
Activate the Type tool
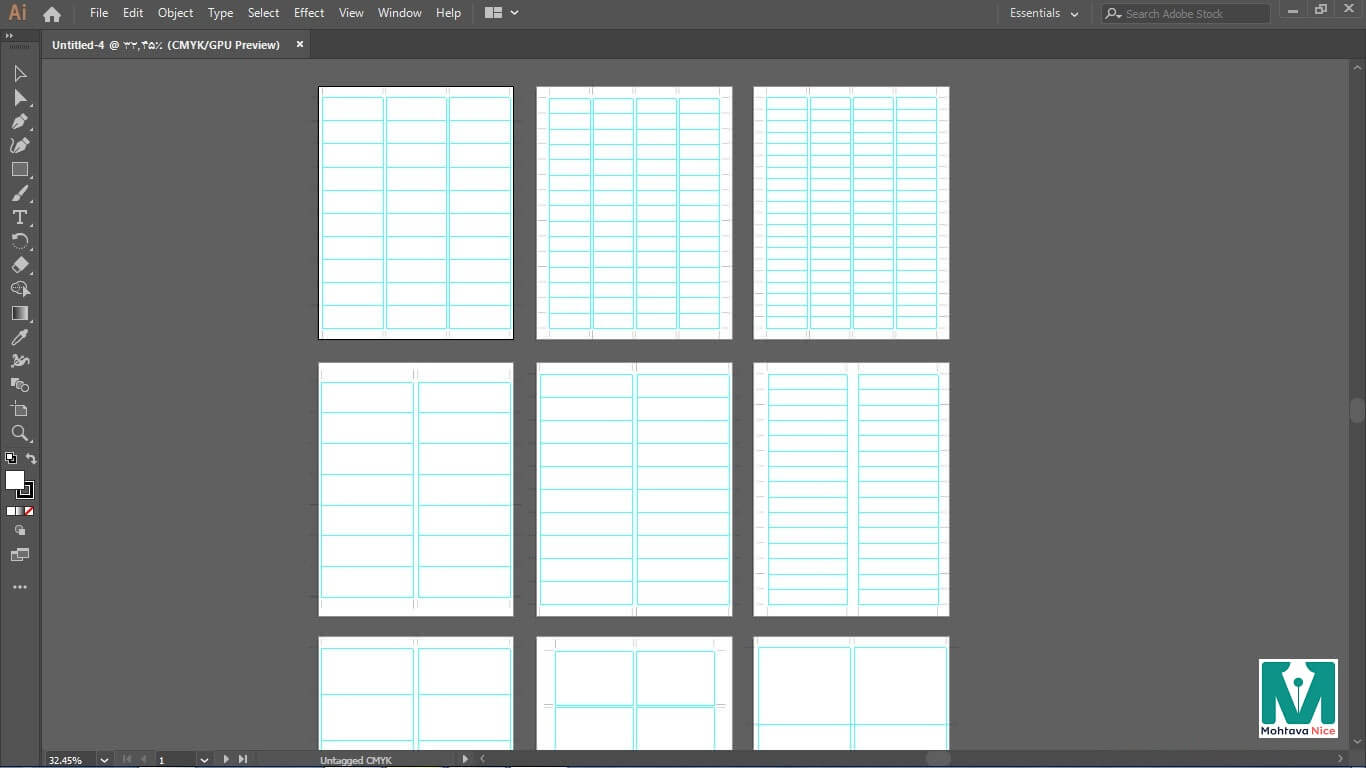pyautogui.click(x=19, y=218)
